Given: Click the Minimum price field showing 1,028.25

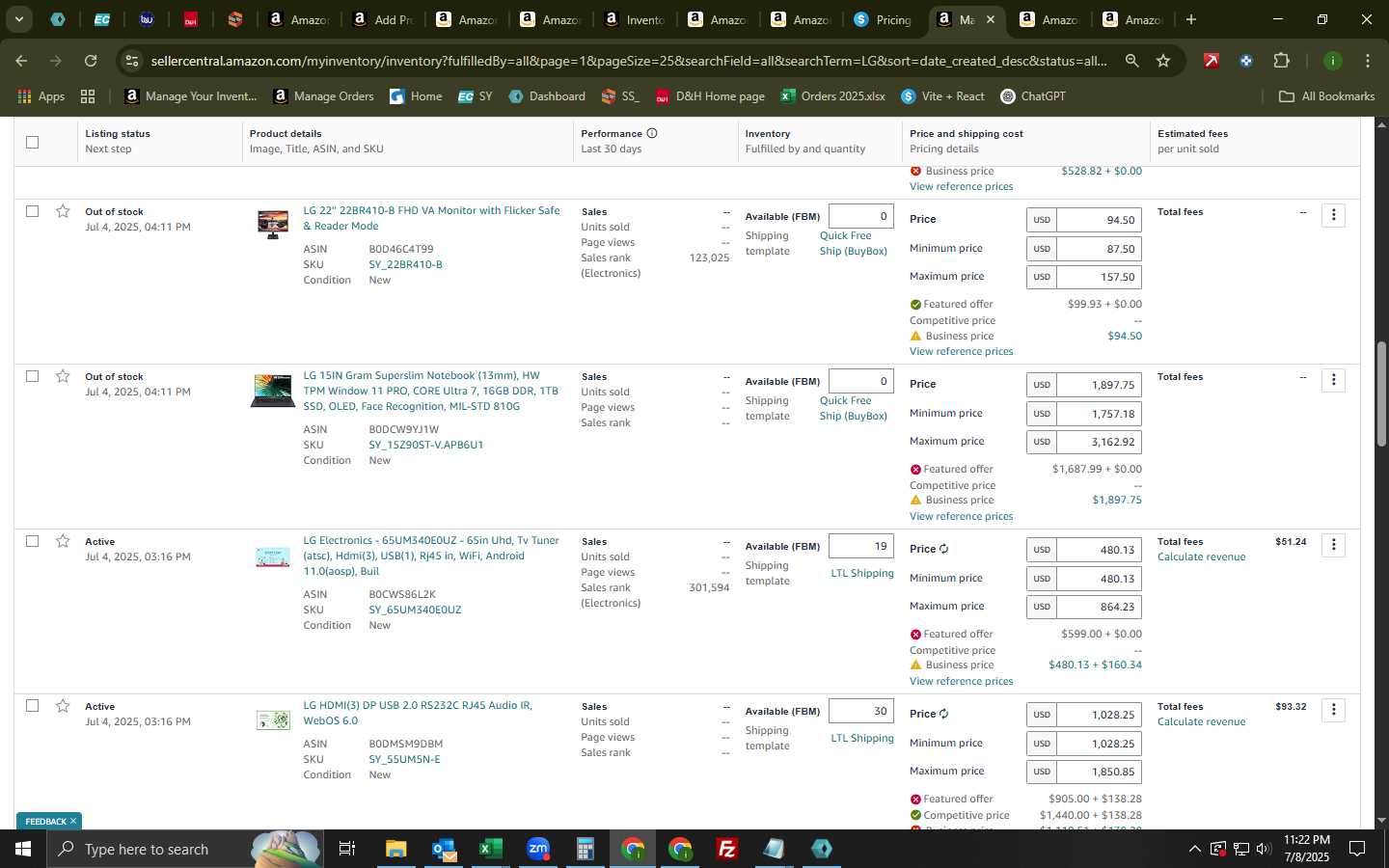Looking at the screenshot, I should 1099,744.
